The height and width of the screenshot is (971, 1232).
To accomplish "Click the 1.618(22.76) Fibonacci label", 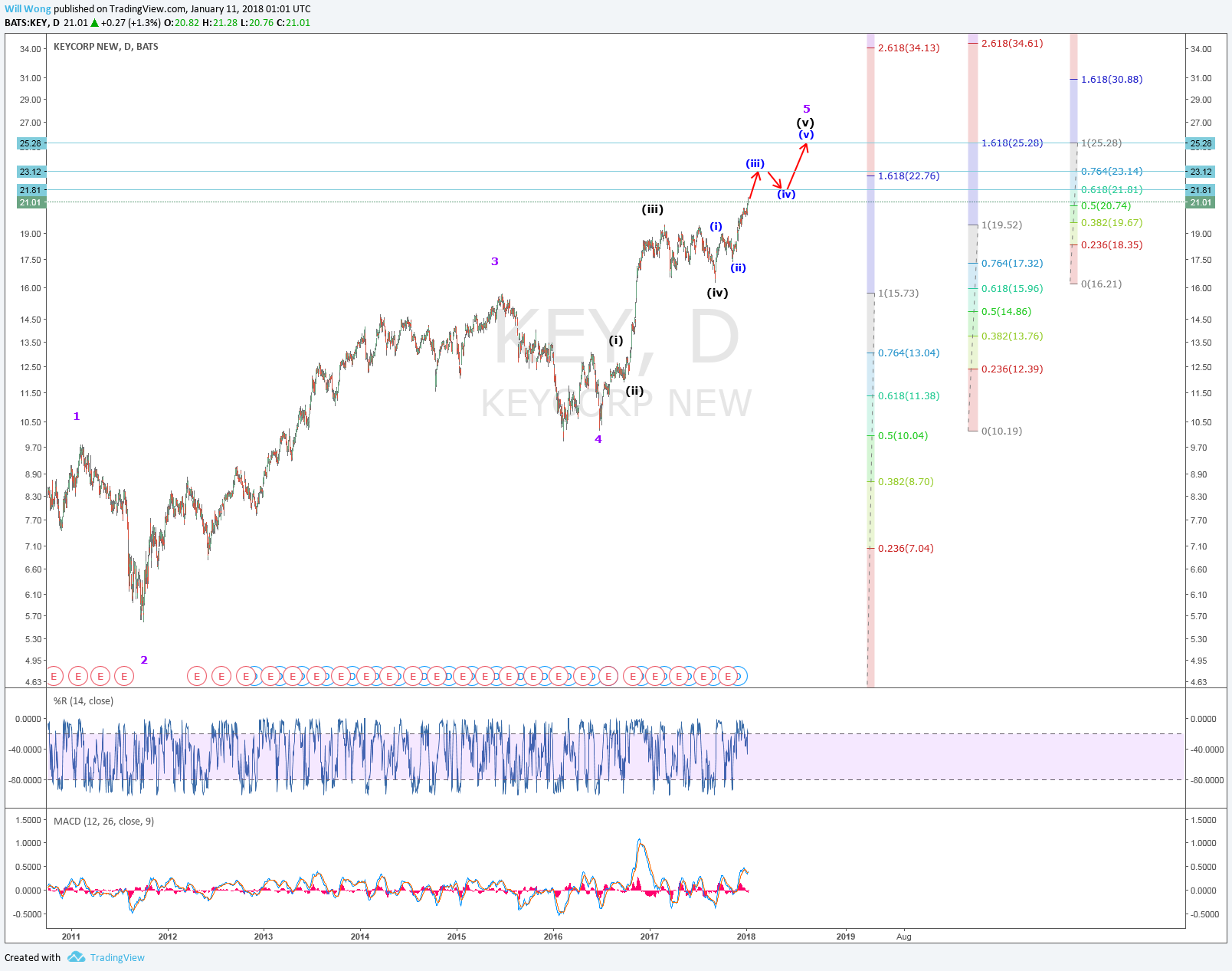I will (x=909, y=176).
